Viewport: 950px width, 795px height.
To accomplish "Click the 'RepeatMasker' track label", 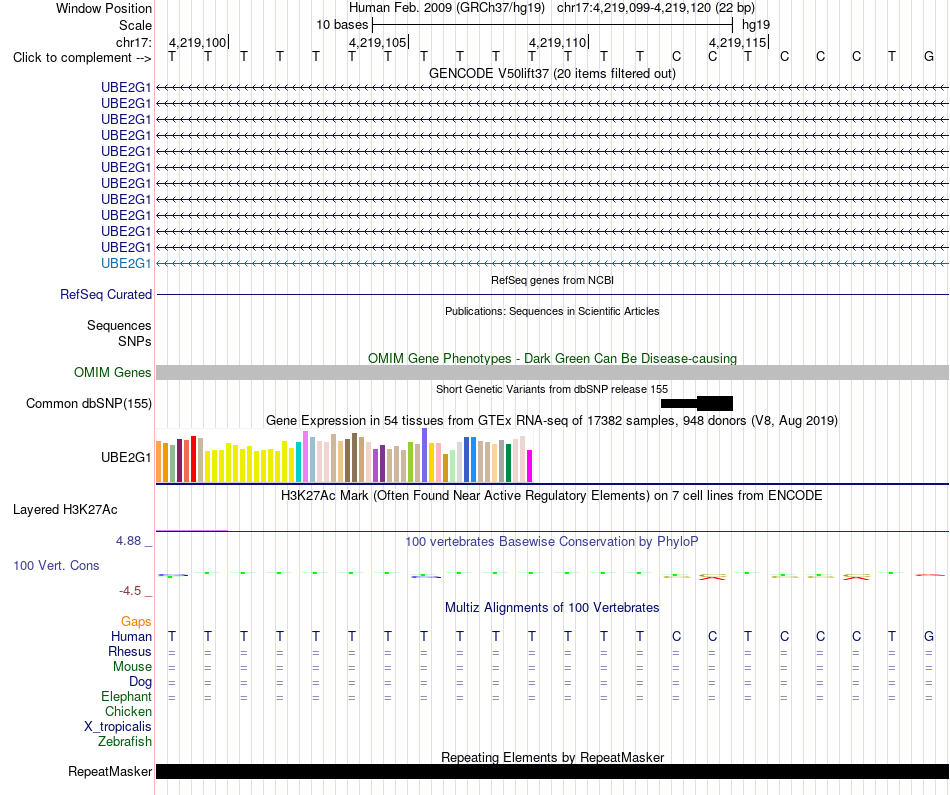I will (x=110, y=771).
